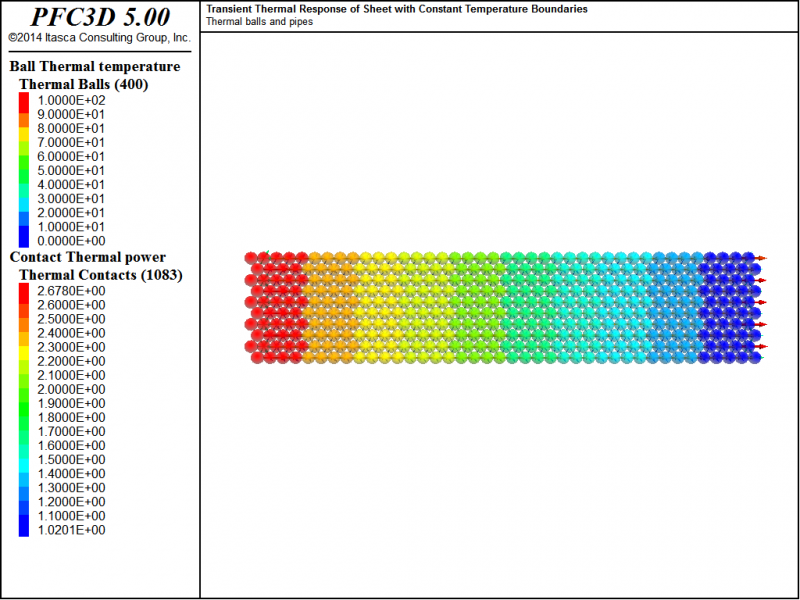Click the 1.9000E+00 power value
This screenshot has width=800, height=600.
tap(71, 403)
